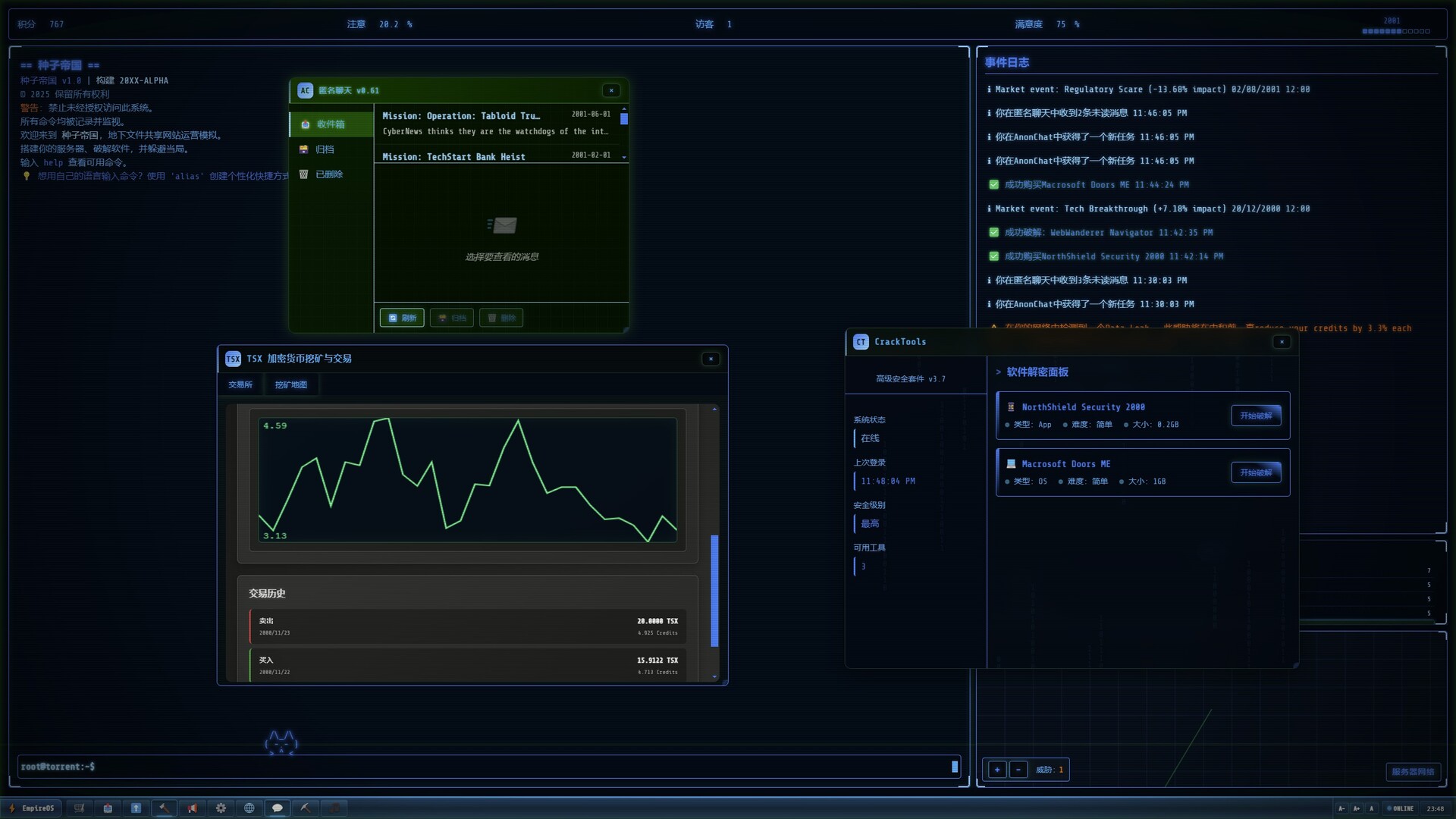Select the pickaxe mining icon in taskbar

(x=306, y=808)
